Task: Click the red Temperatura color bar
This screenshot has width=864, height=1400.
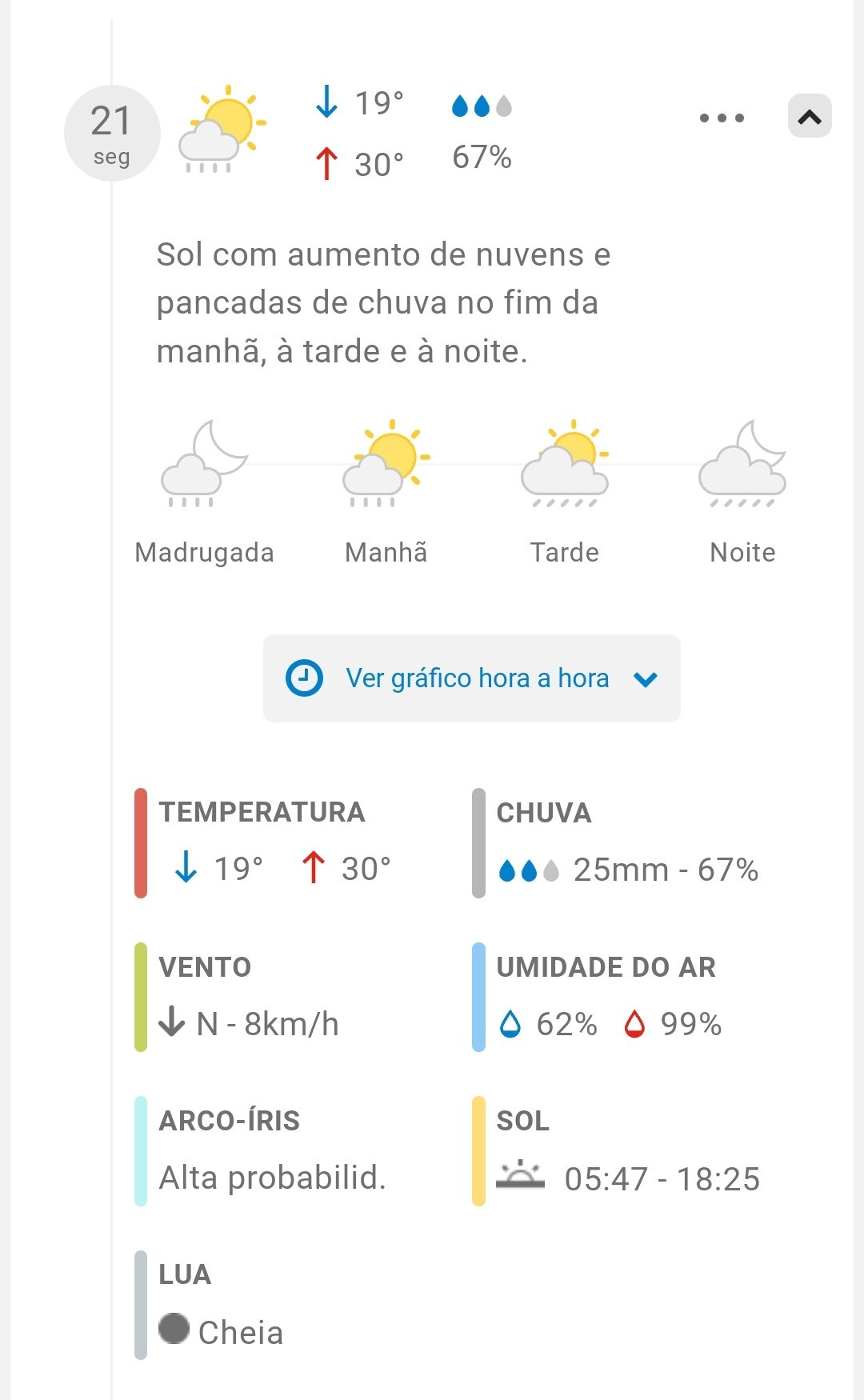Action: pyautogui.click(x=141, y=843)
